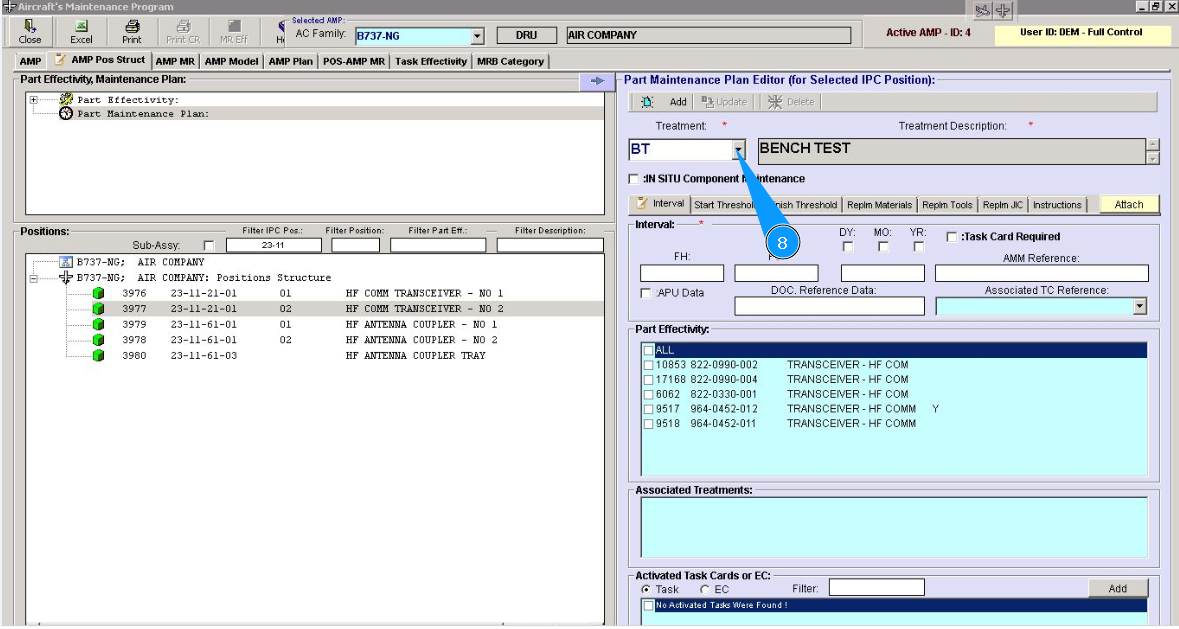Click the Print printer icon
The height and width of the screenshot is (629, 1179).
132,27
